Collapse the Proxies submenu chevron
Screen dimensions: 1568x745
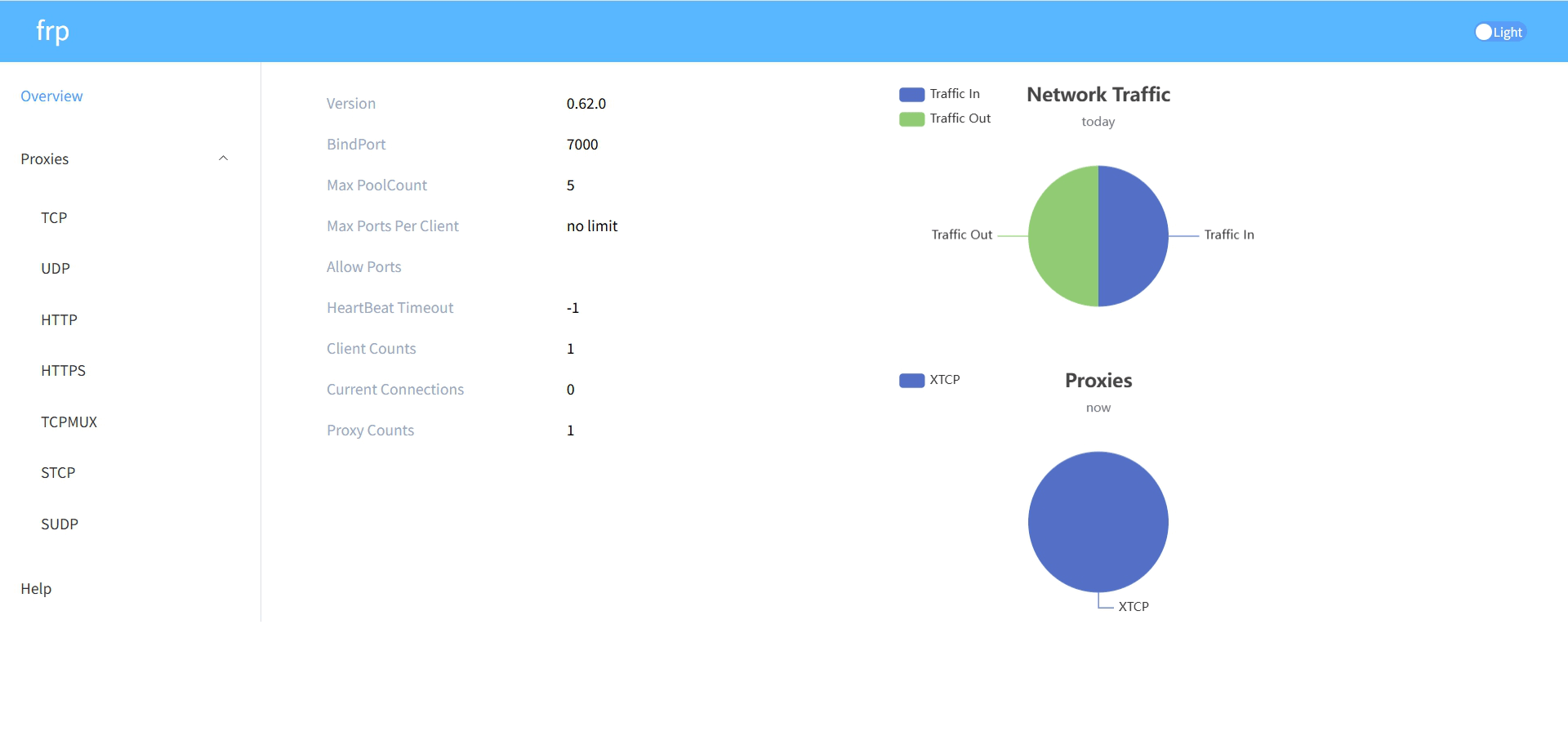pos(223,158)
